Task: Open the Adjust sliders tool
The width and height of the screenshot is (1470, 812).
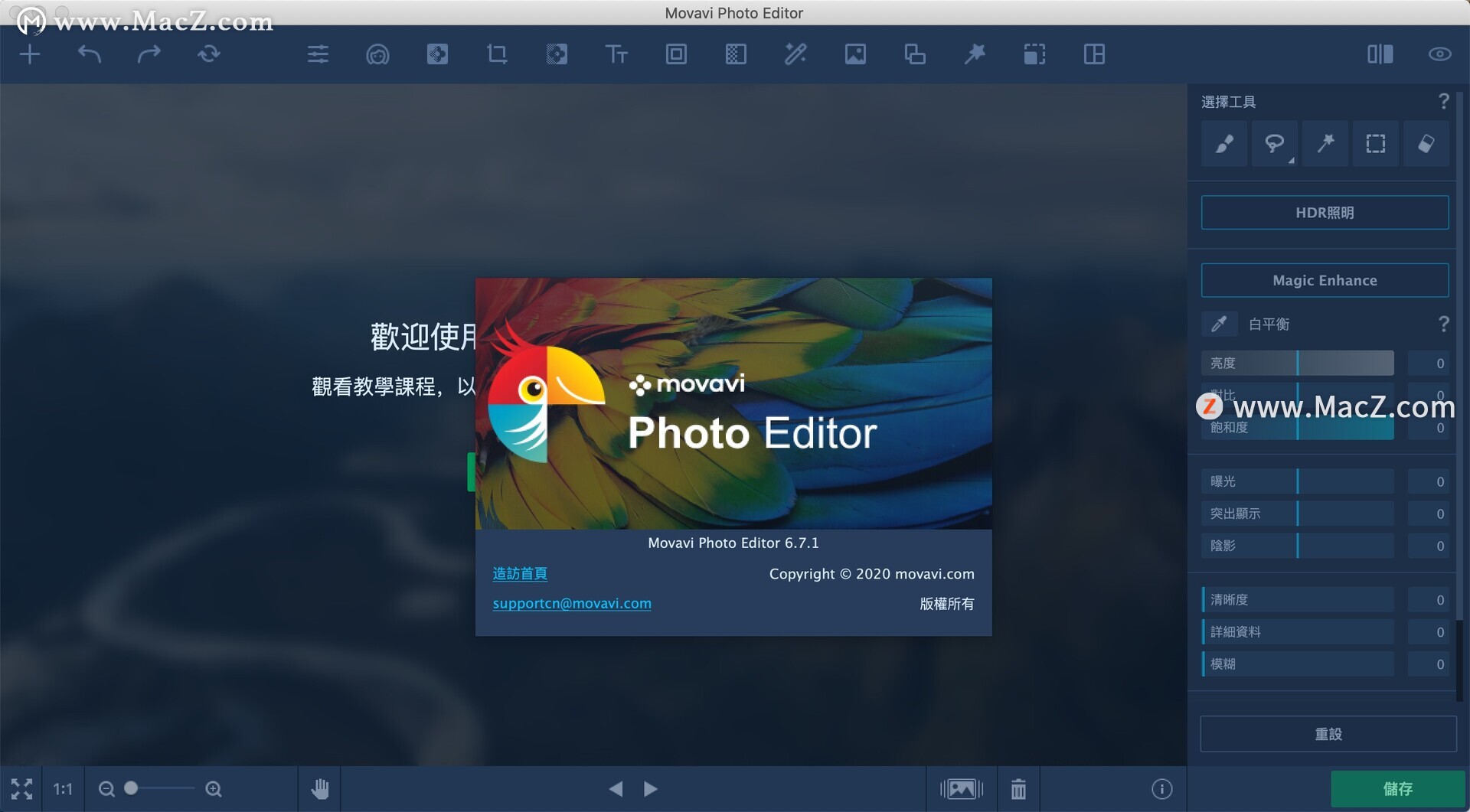Action: [x=318, y=54]
